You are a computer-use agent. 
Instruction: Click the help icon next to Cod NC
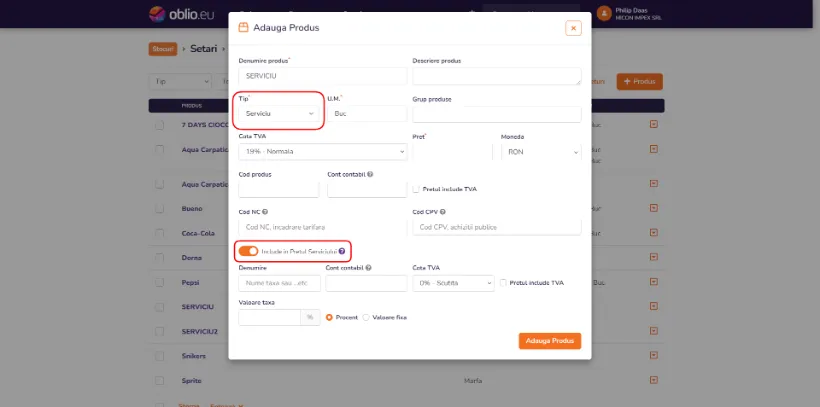265,212
